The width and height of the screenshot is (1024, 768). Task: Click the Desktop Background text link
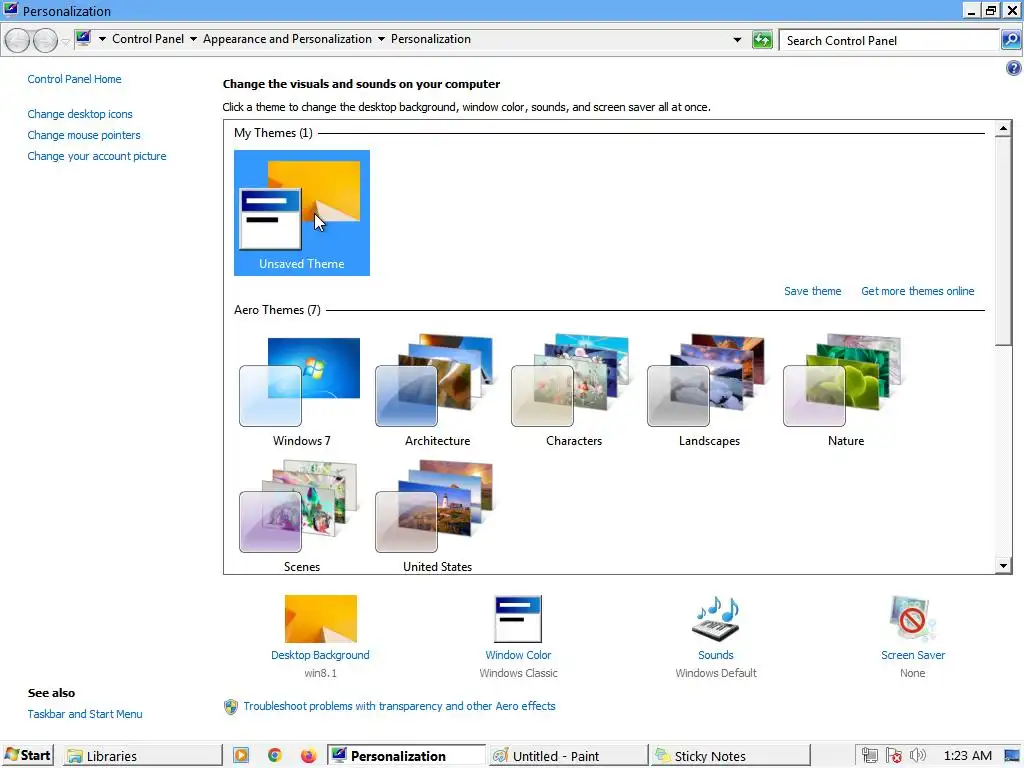point(320,655)
